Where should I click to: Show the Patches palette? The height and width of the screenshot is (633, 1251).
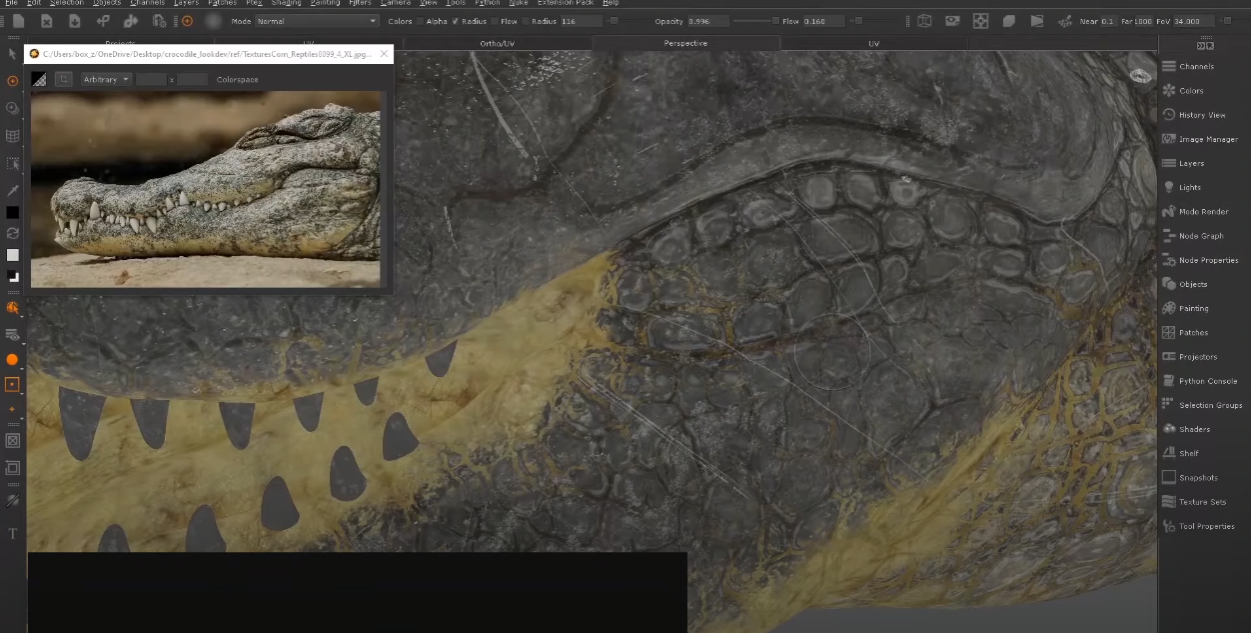[1186, 332]
